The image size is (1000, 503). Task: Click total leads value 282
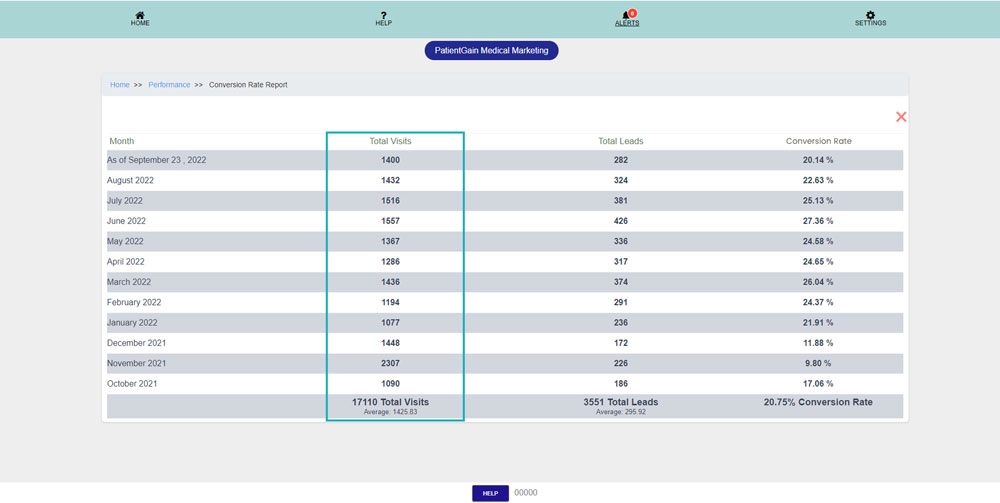[x=621, y=160]
